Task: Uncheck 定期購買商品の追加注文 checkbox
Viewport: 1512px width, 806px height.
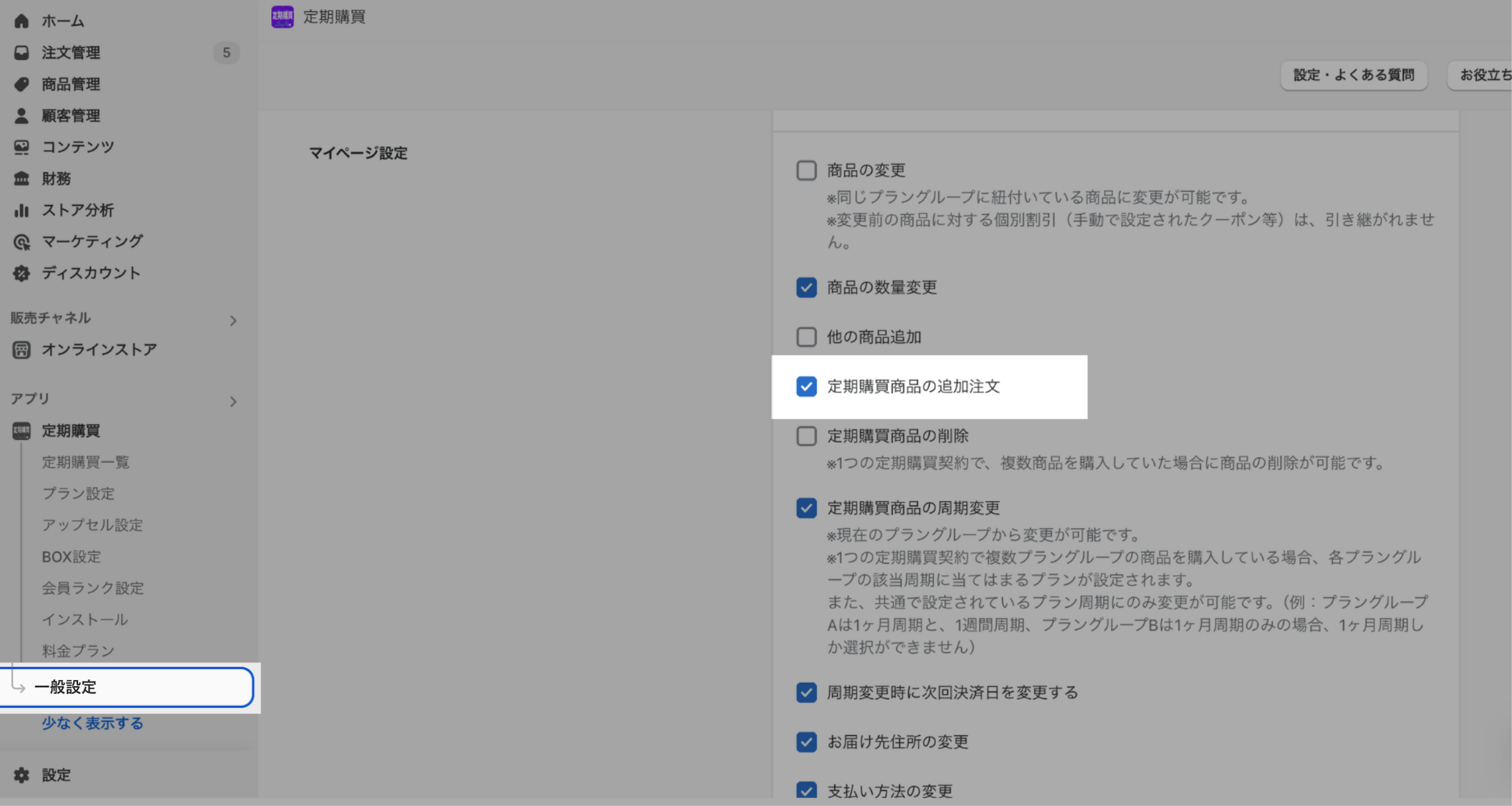Action: coord(806,386)
